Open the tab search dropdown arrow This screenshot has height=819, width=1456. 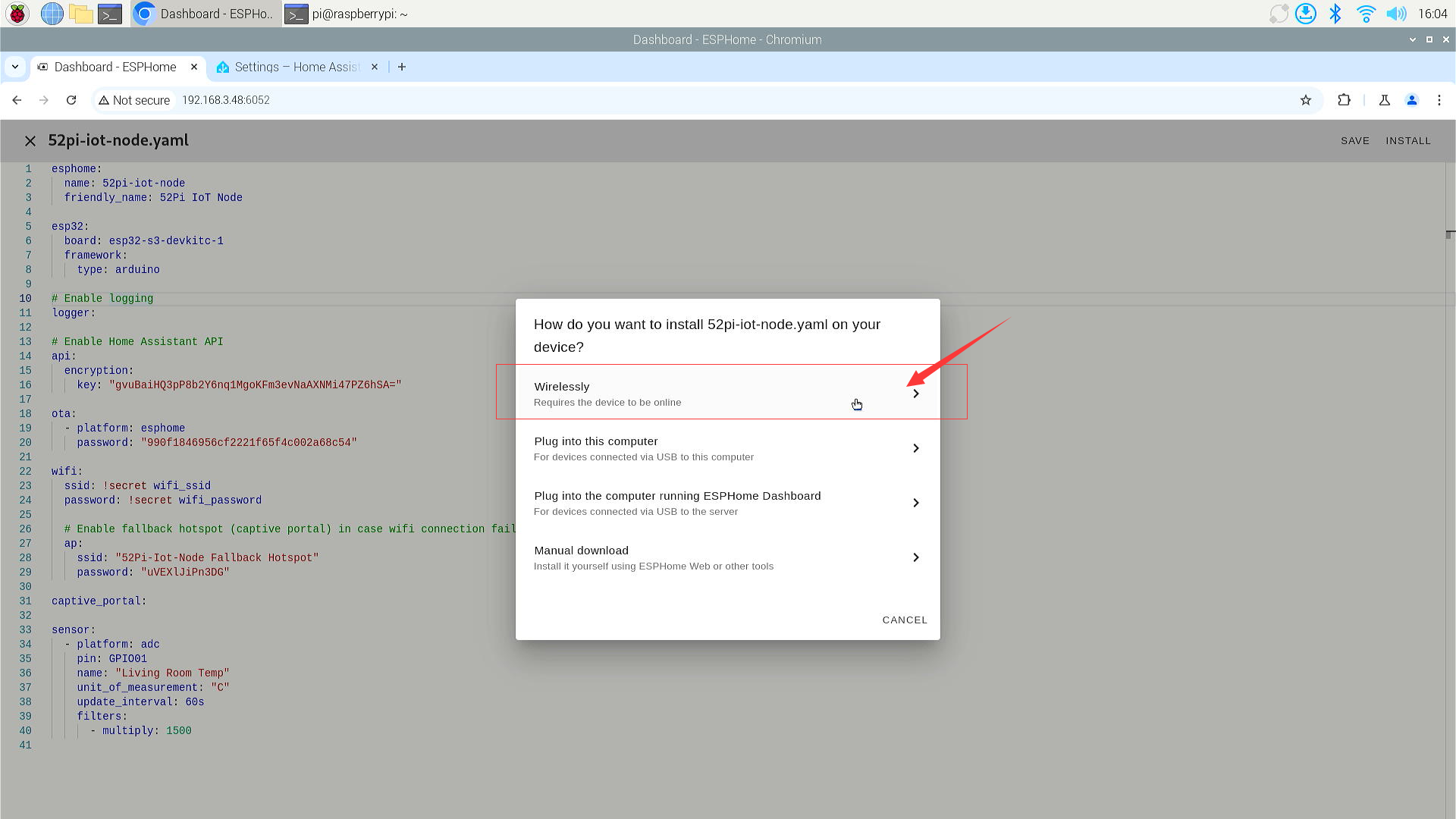tap(15, 67)
